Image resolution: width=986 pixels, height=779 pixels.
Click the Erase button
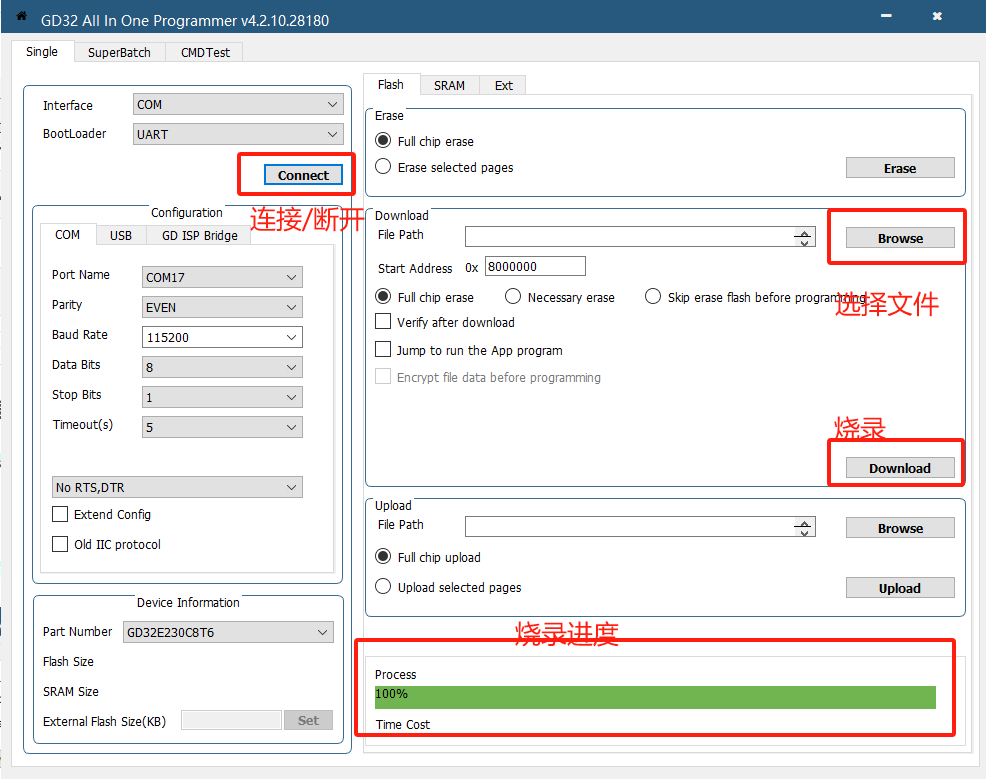900,169
